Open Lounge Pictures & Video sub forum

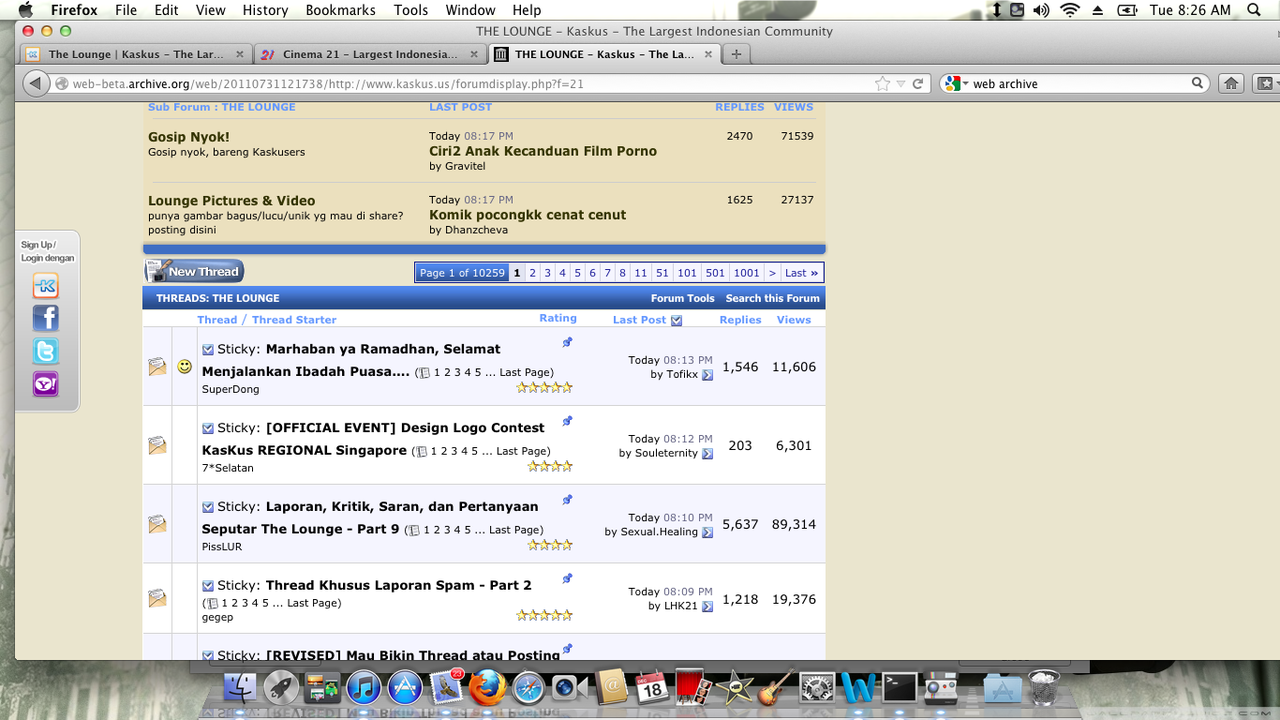(231, 201)
